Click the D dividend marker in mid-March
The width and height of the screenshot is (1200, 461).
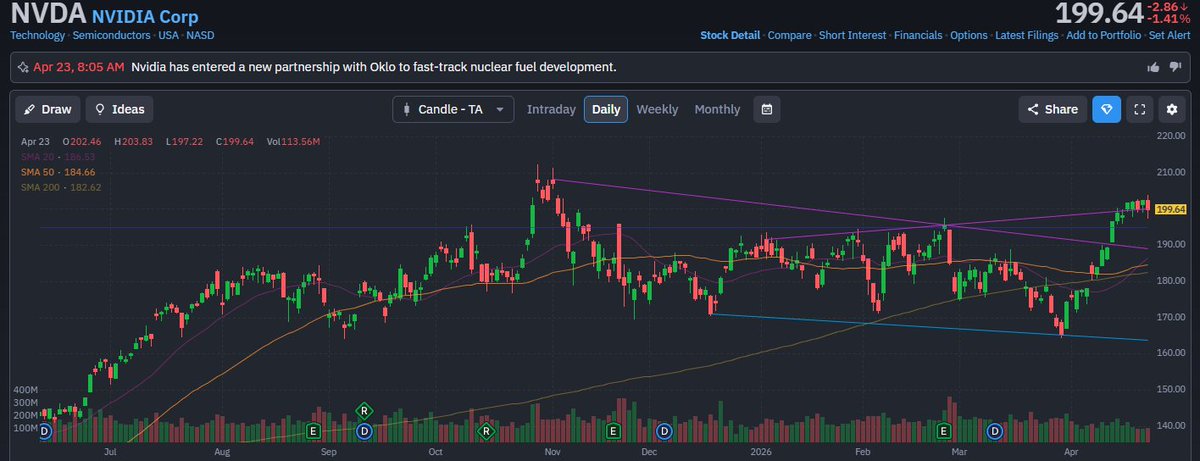(994, 431)
